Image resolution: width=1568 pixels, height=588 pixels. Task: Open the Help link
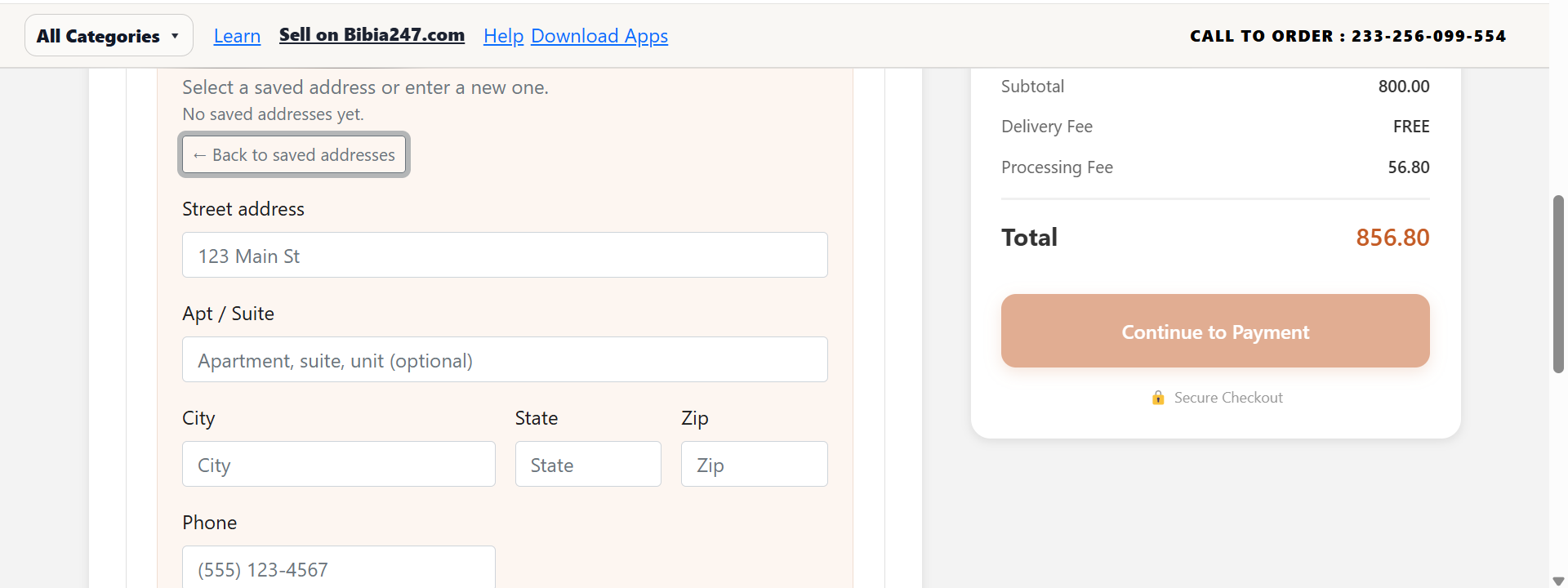point(503,35)
